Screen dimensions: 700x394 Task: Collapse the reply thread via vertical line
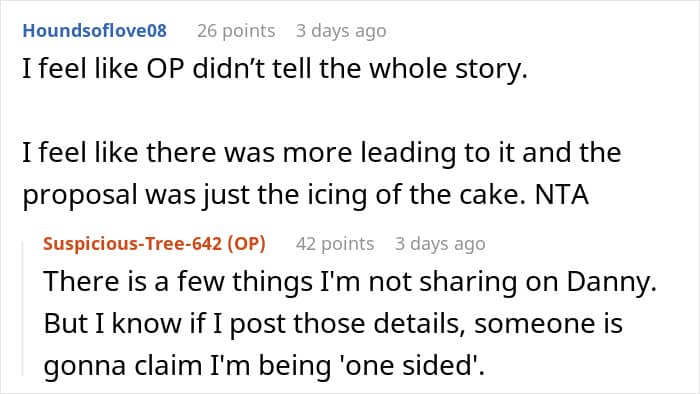point(23,308)
